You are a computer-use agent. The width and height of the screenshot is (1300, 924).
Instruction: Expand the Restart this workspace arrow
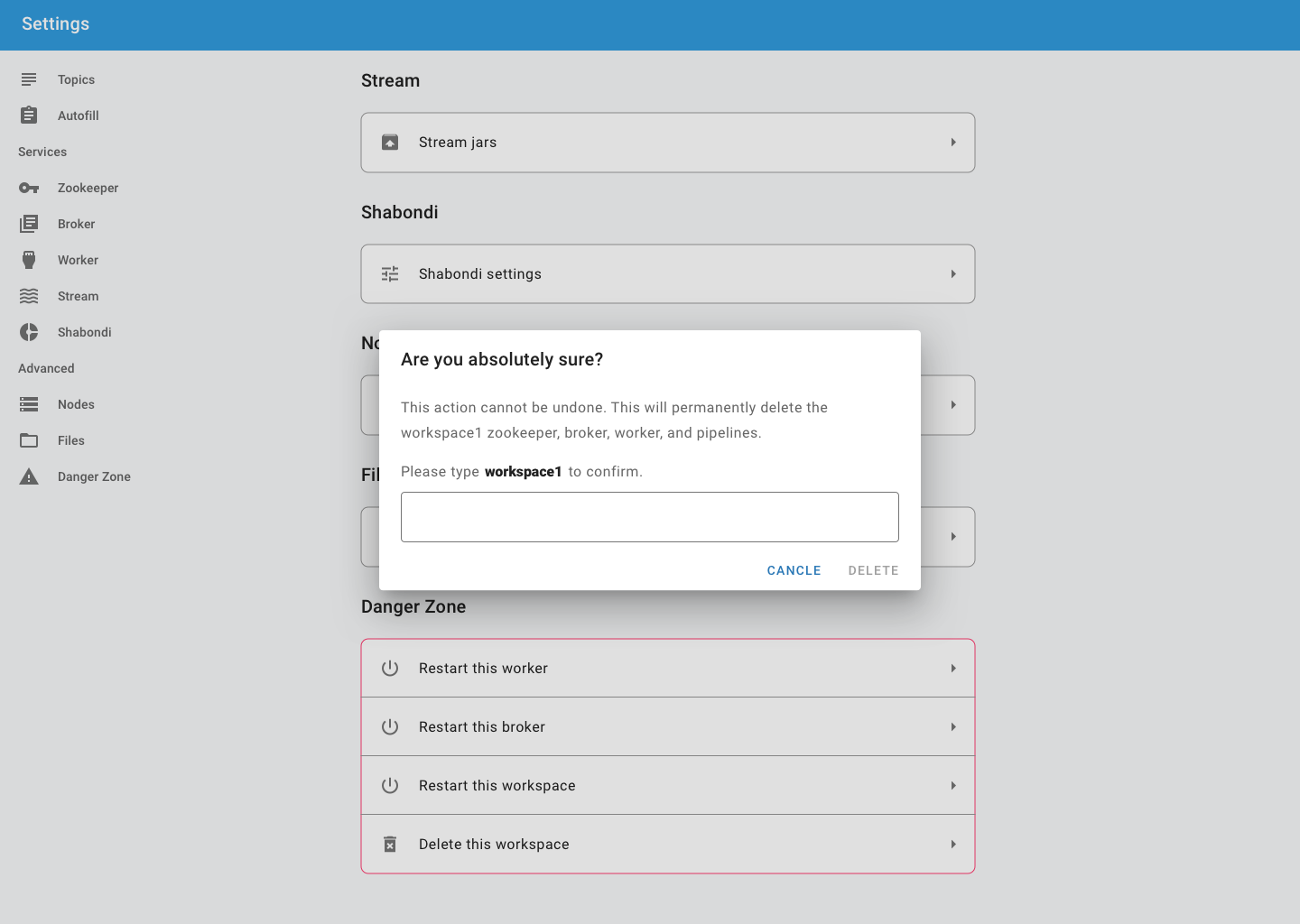(x=953, y=786)
